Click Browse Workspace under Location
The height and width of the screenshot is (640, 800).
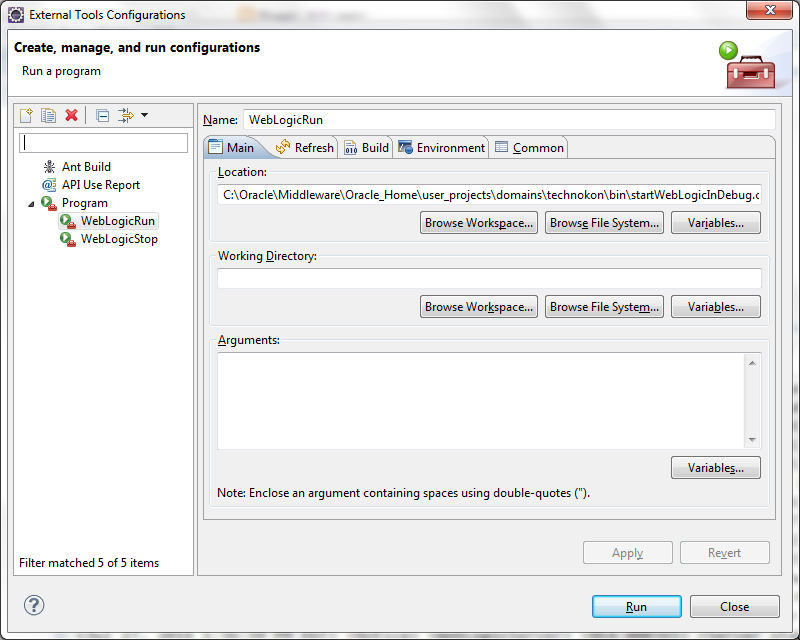[x=478, y=222]
